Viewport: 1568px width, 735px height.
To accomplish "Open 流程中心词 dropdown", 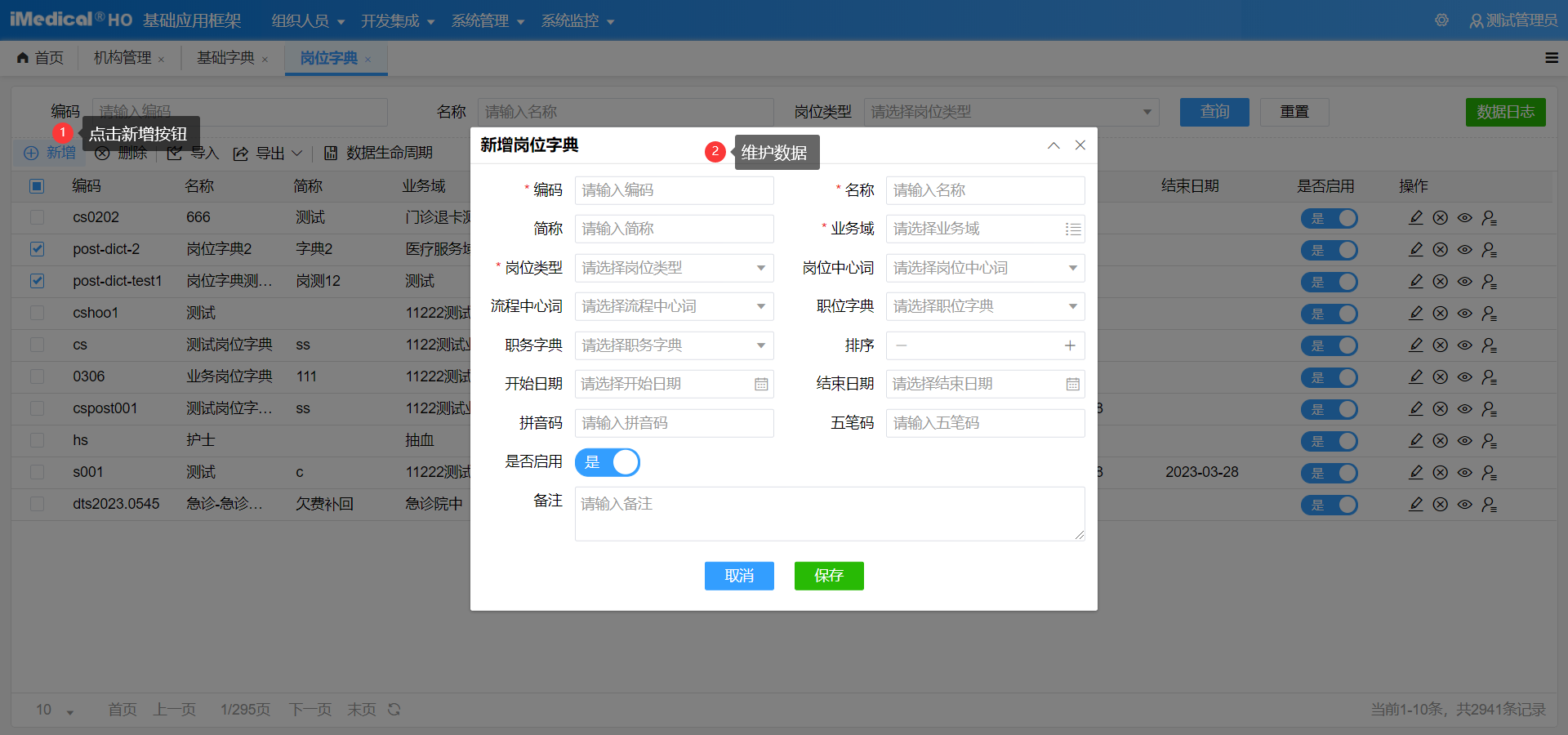I will (x=674, y=306).
